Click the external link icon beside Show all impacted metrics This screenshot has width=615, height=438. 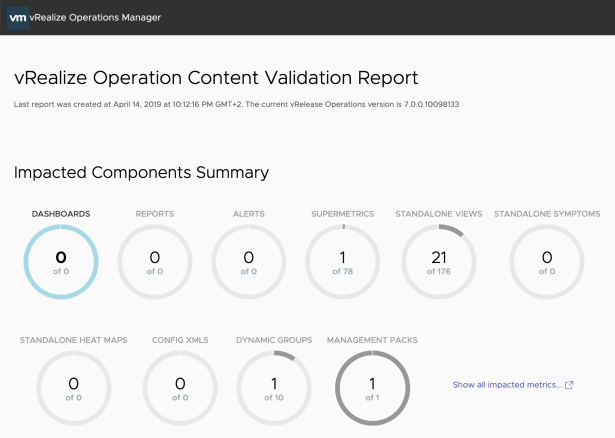click(x=569, y=385)
